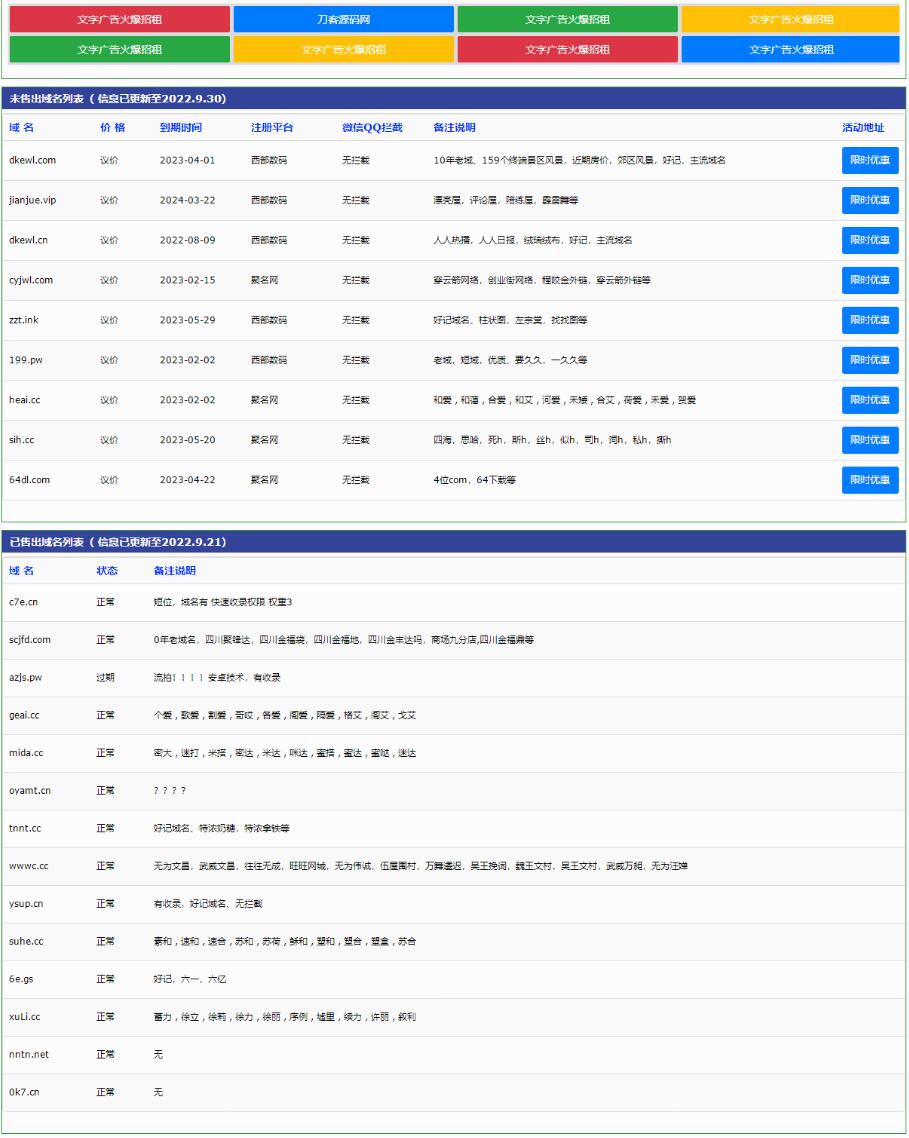Viewport: 909px width, 1138px height.
Task: Select the expired azjs.pw domain row
Action: pyautogui.click(x=26, y=678)
